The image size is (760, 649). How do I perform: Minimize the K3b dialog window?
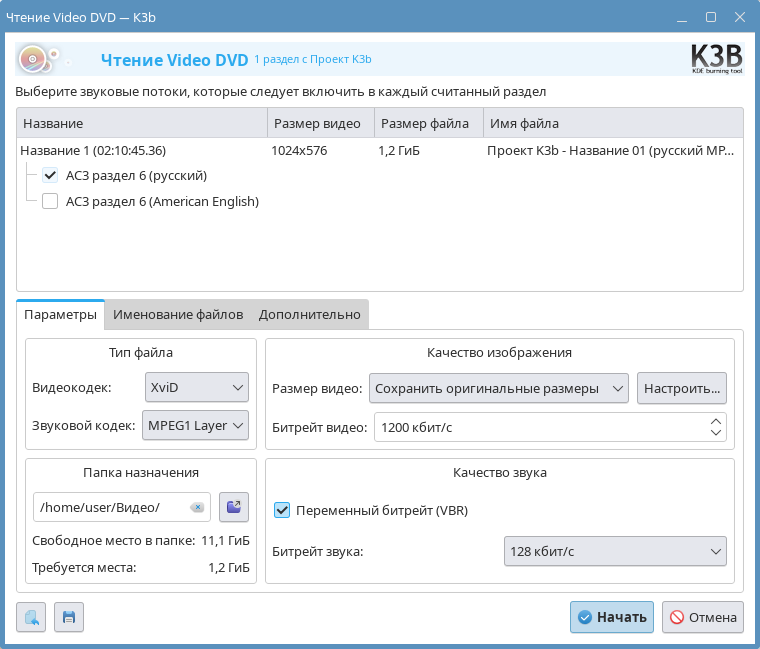tap(683, 17)
